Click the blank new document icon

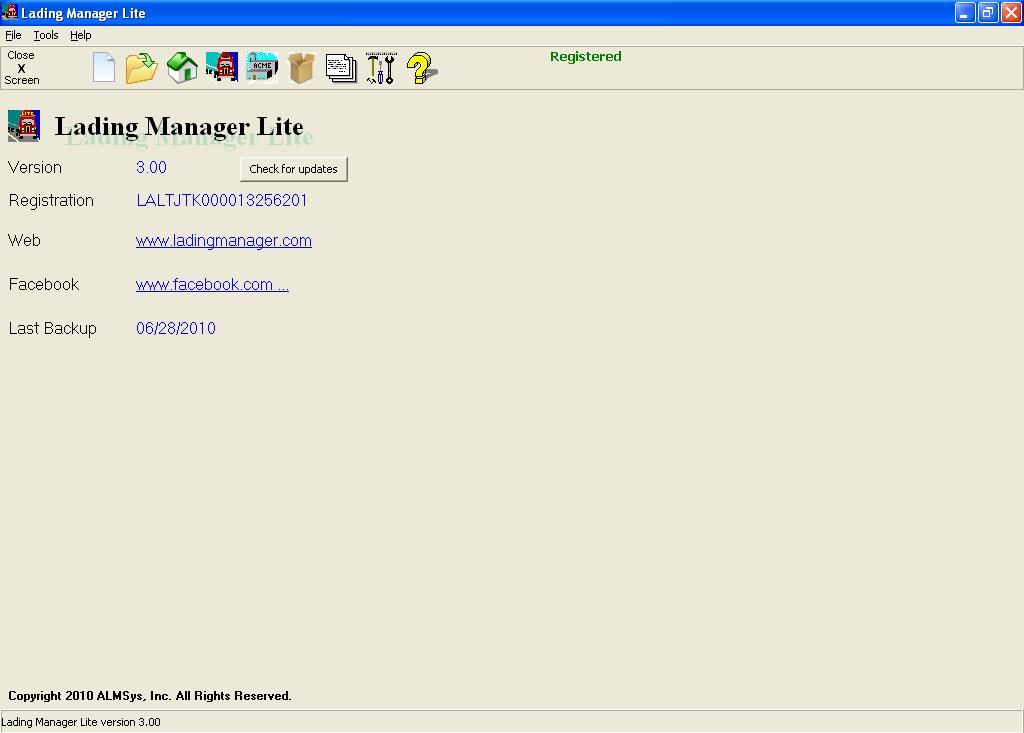pos(104,68)
